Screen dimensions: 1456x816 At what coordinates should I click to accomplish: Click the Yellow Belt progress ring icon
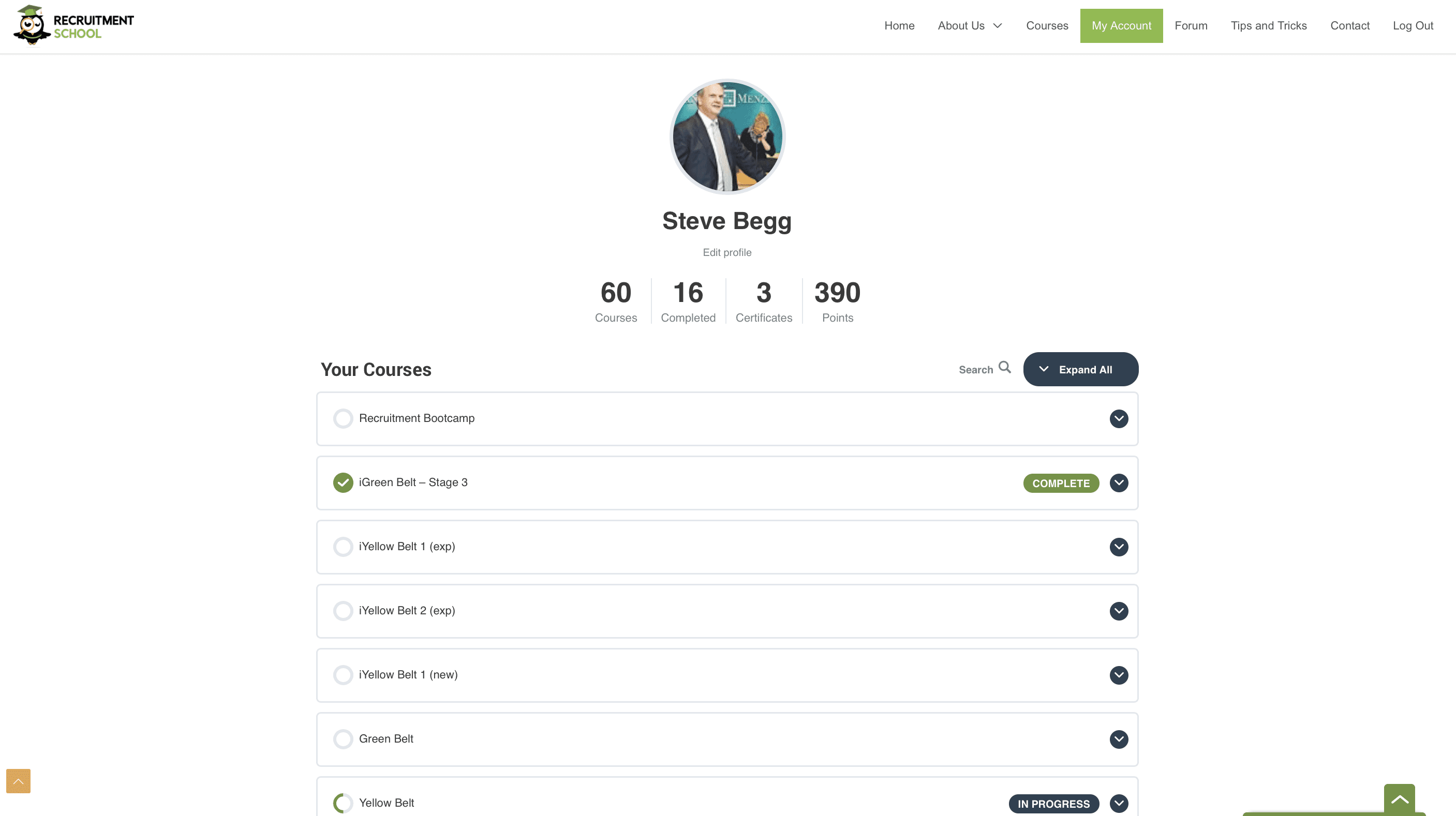point(343,803)
